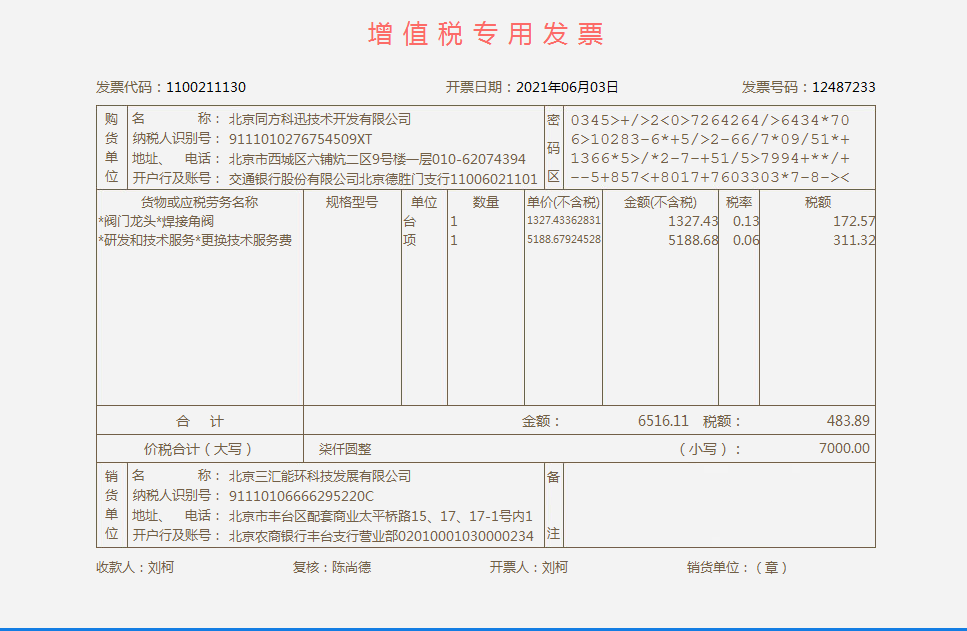Viewport: 967px width, 631px height.
Task: Select total tax 483.89
Action: pyautogui.click(x=848, y=421)
